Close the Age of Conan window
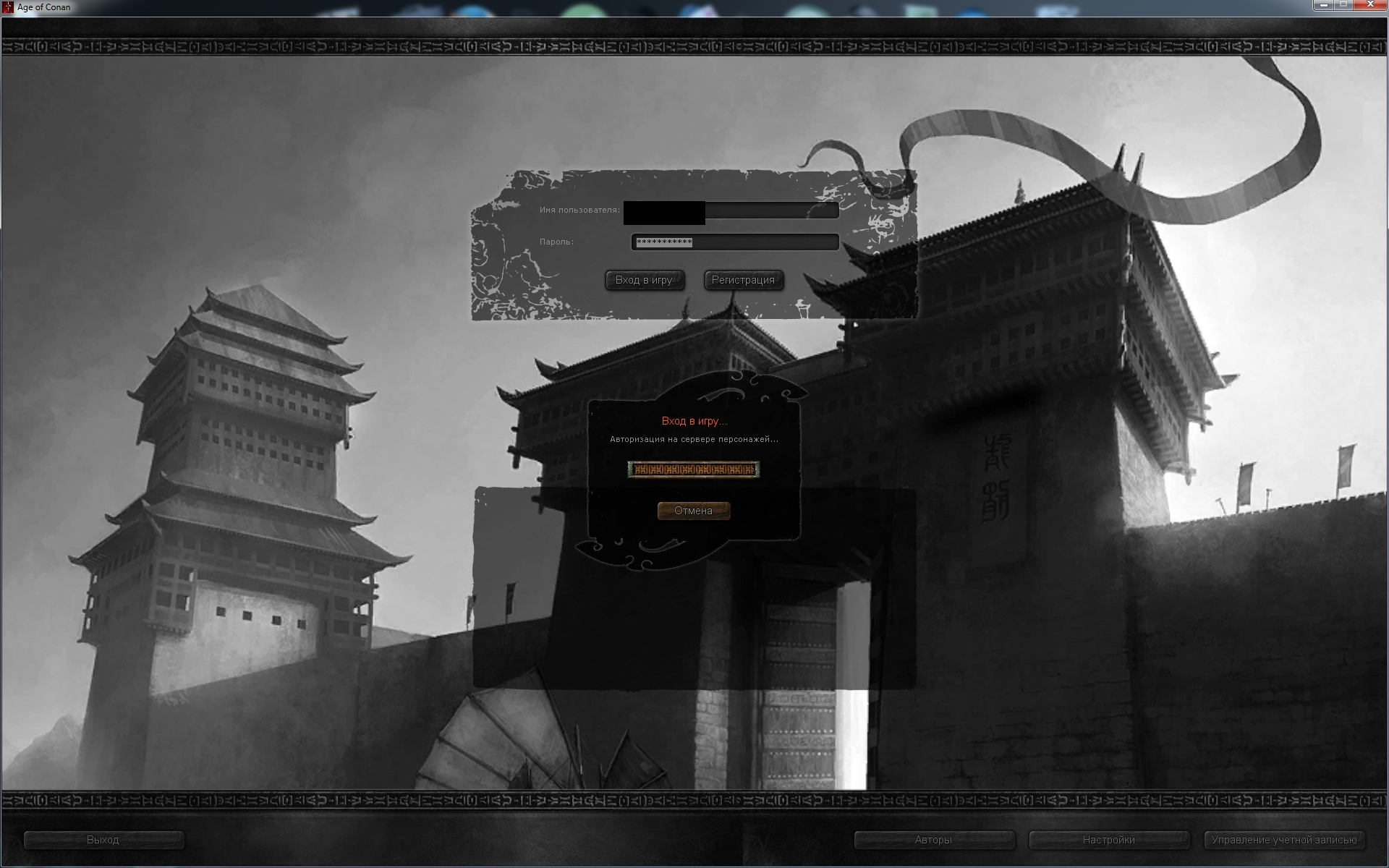 pos(1370,4)
